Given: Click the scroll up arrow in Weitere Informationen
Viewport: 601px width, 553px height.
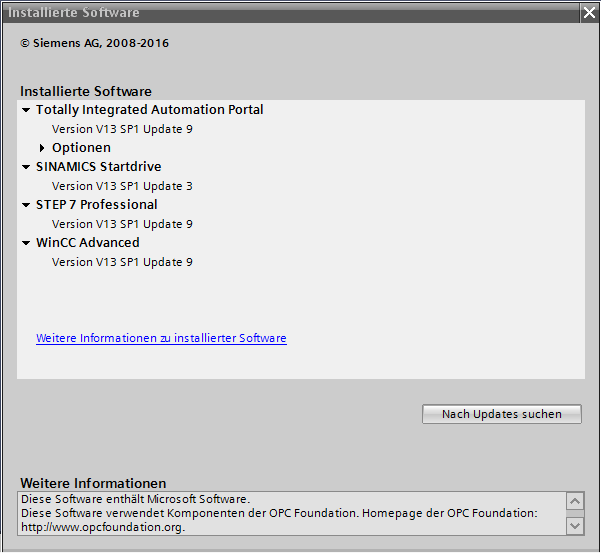Looking at the screenshot, I should click(x=574, y=501).
